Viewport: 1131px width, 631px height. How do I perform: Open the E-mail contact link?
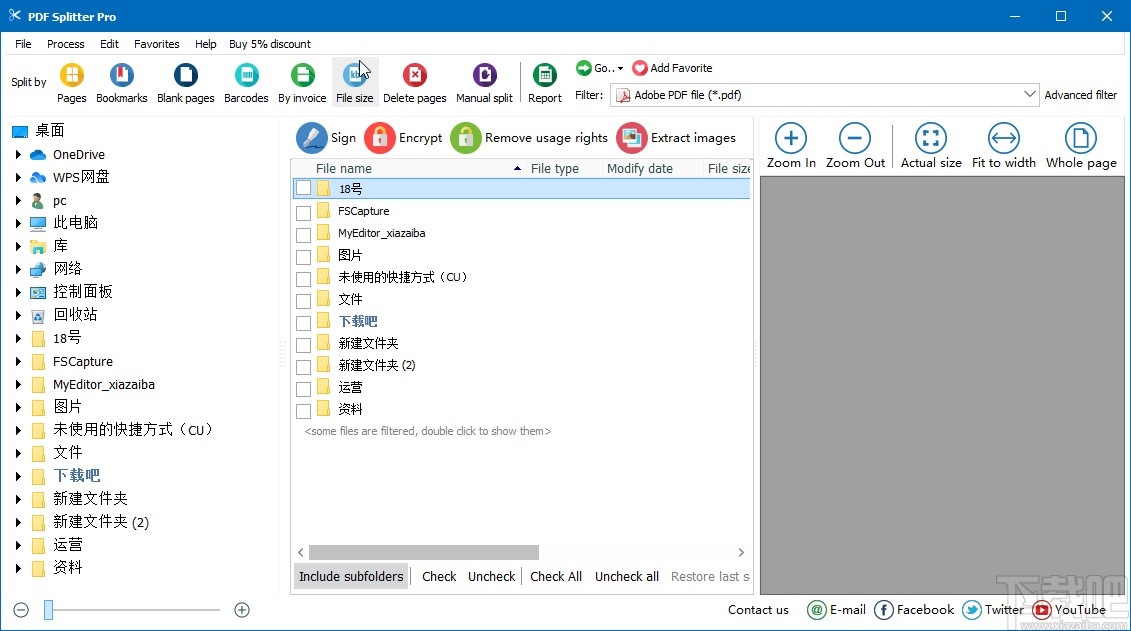point(837,610)
